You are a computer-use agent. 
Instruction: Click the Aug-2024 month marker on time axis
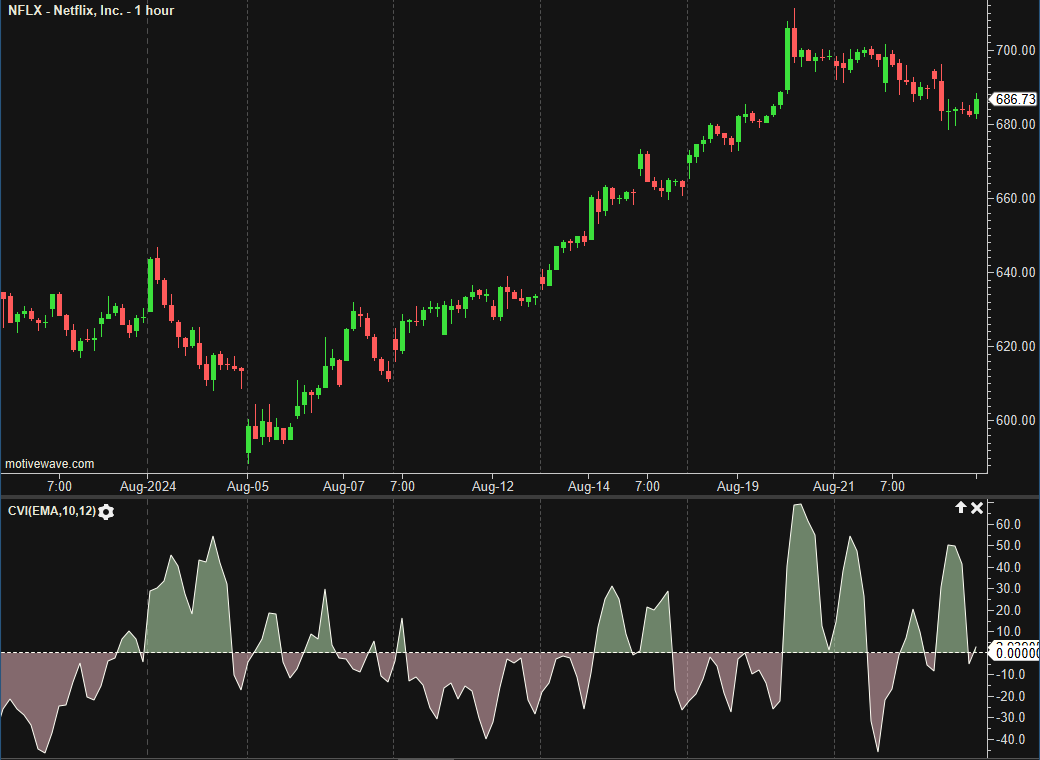click(148, 487)
